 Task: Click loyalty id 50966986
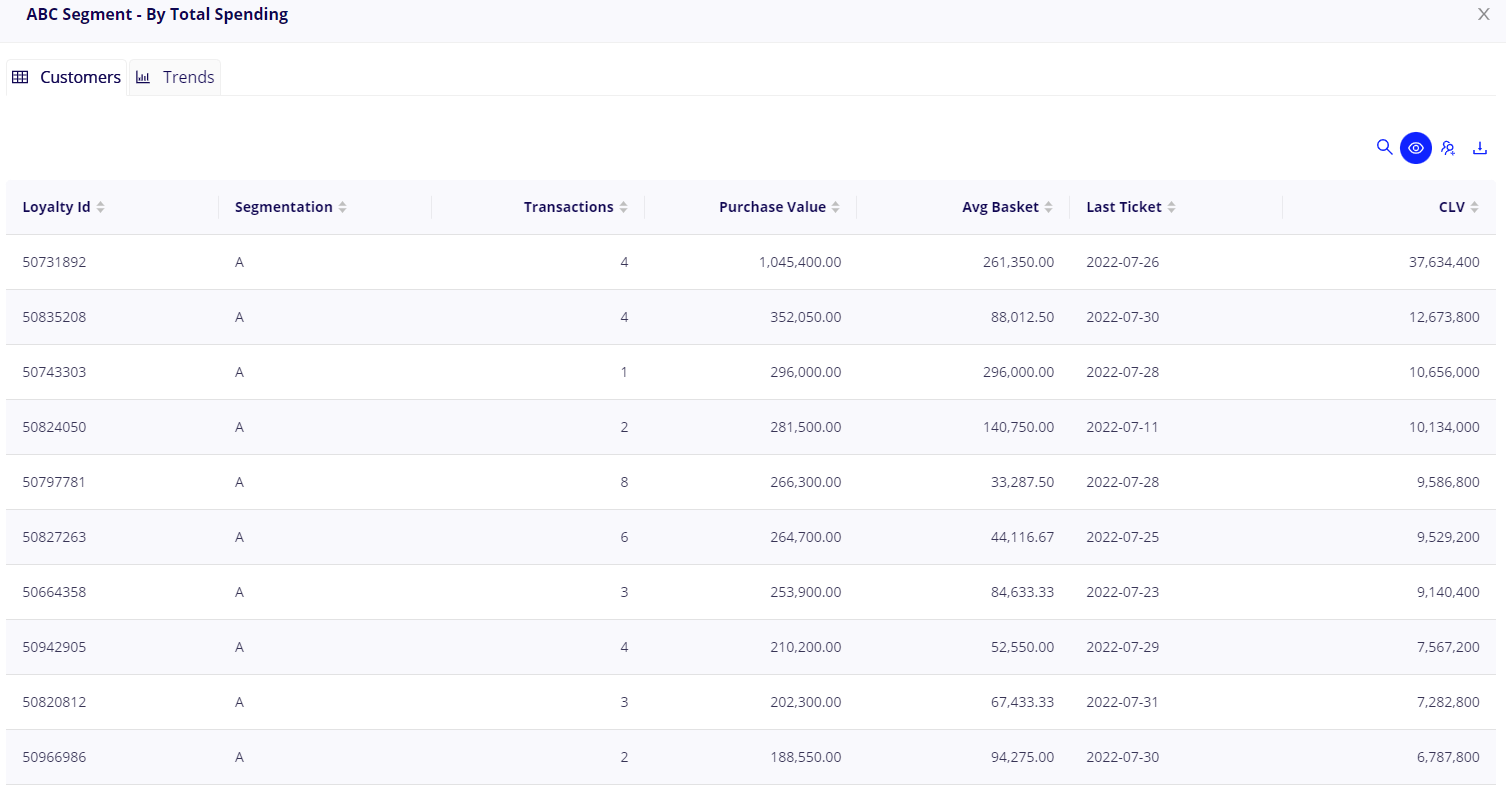[x=54, y=757]
